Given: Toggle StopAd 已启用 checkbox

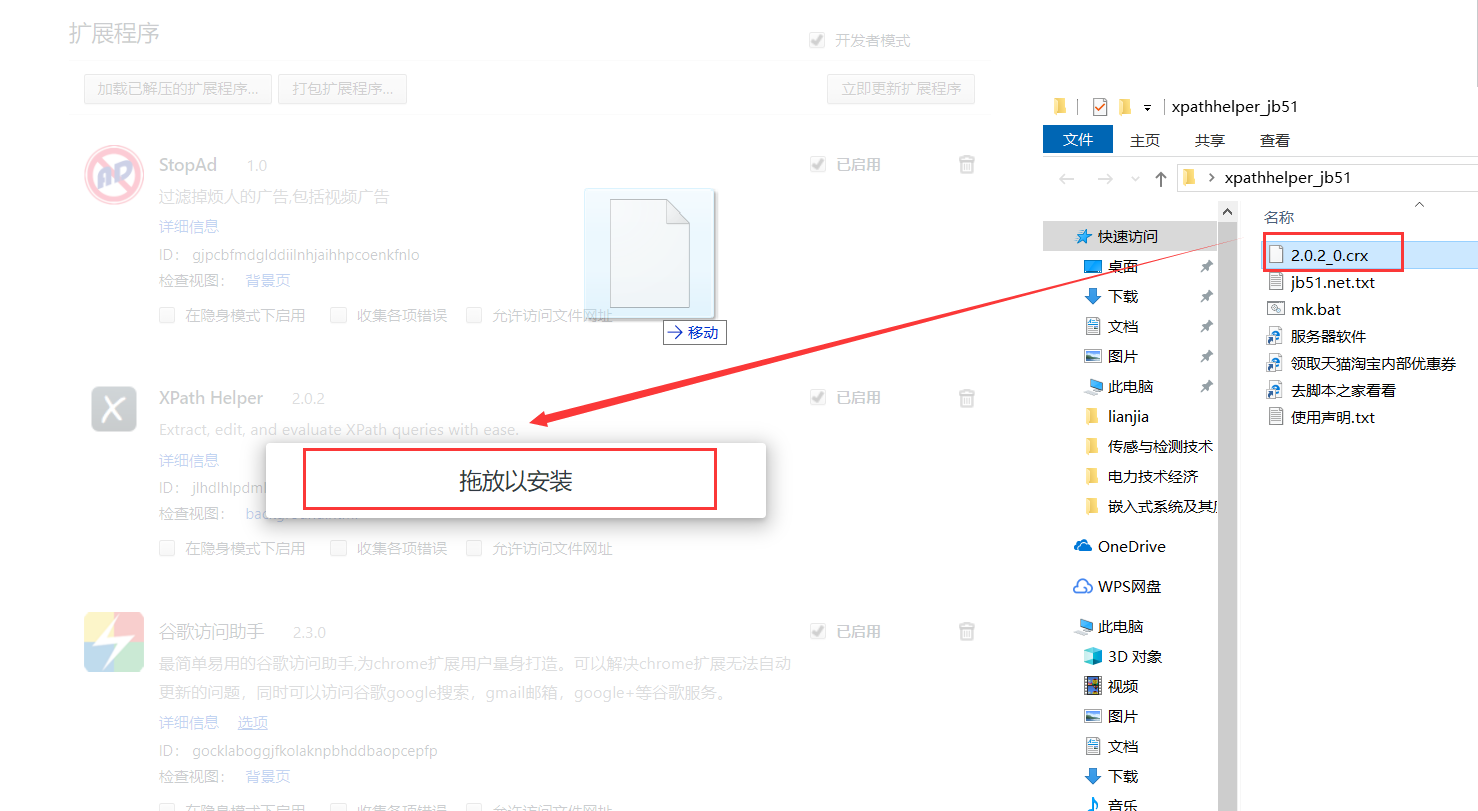Looking at the screenshot, I should [817, 164].
